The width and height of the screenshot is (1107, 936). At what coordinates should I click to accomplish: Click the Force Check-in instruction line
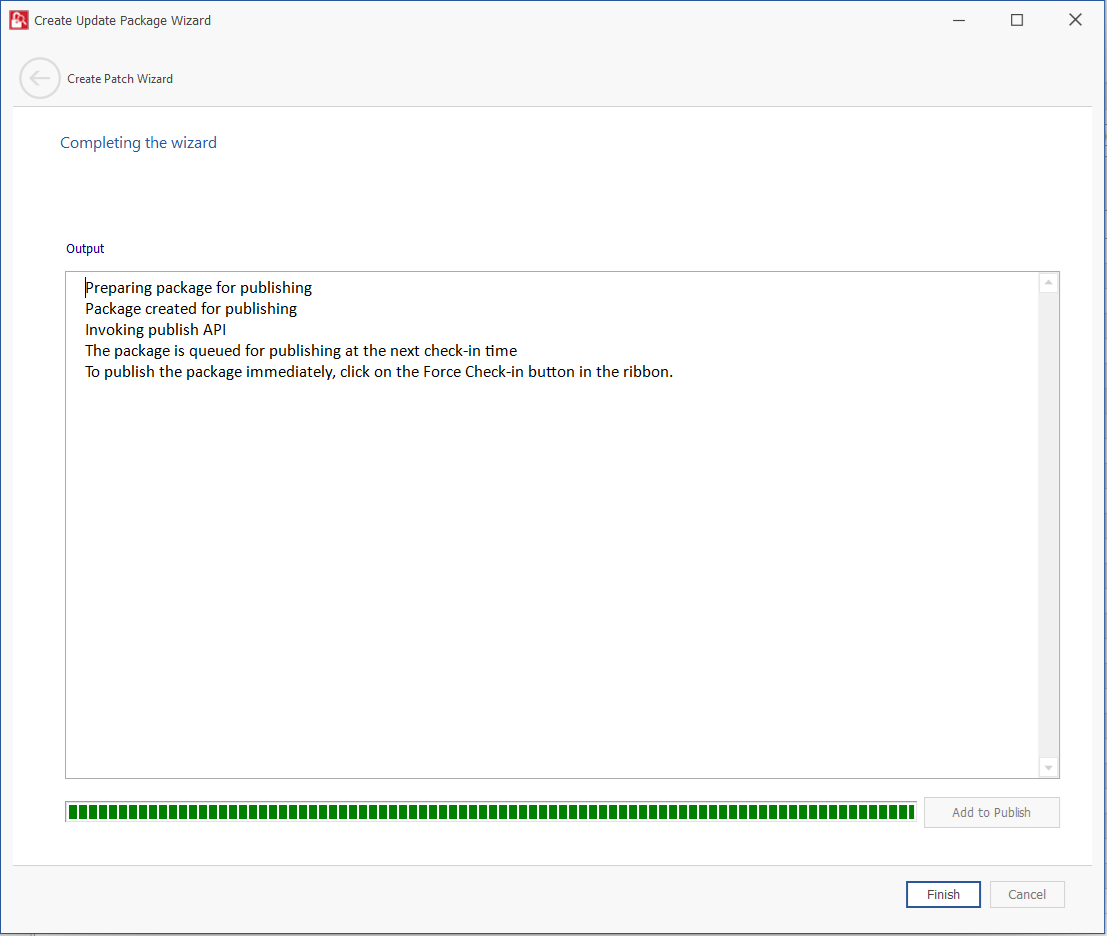[379, 372]
